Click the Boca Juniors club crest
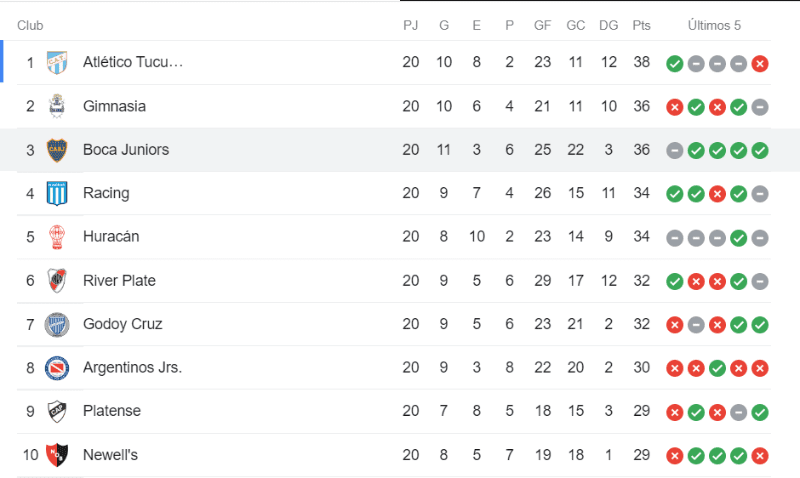The width and height of the screenshot is (800, 478). pos(57,150)
